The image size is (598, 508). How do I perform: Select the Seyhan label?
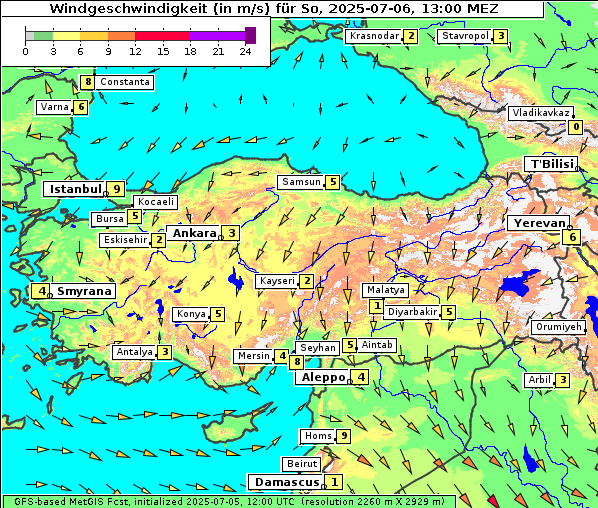pos(318,348)
